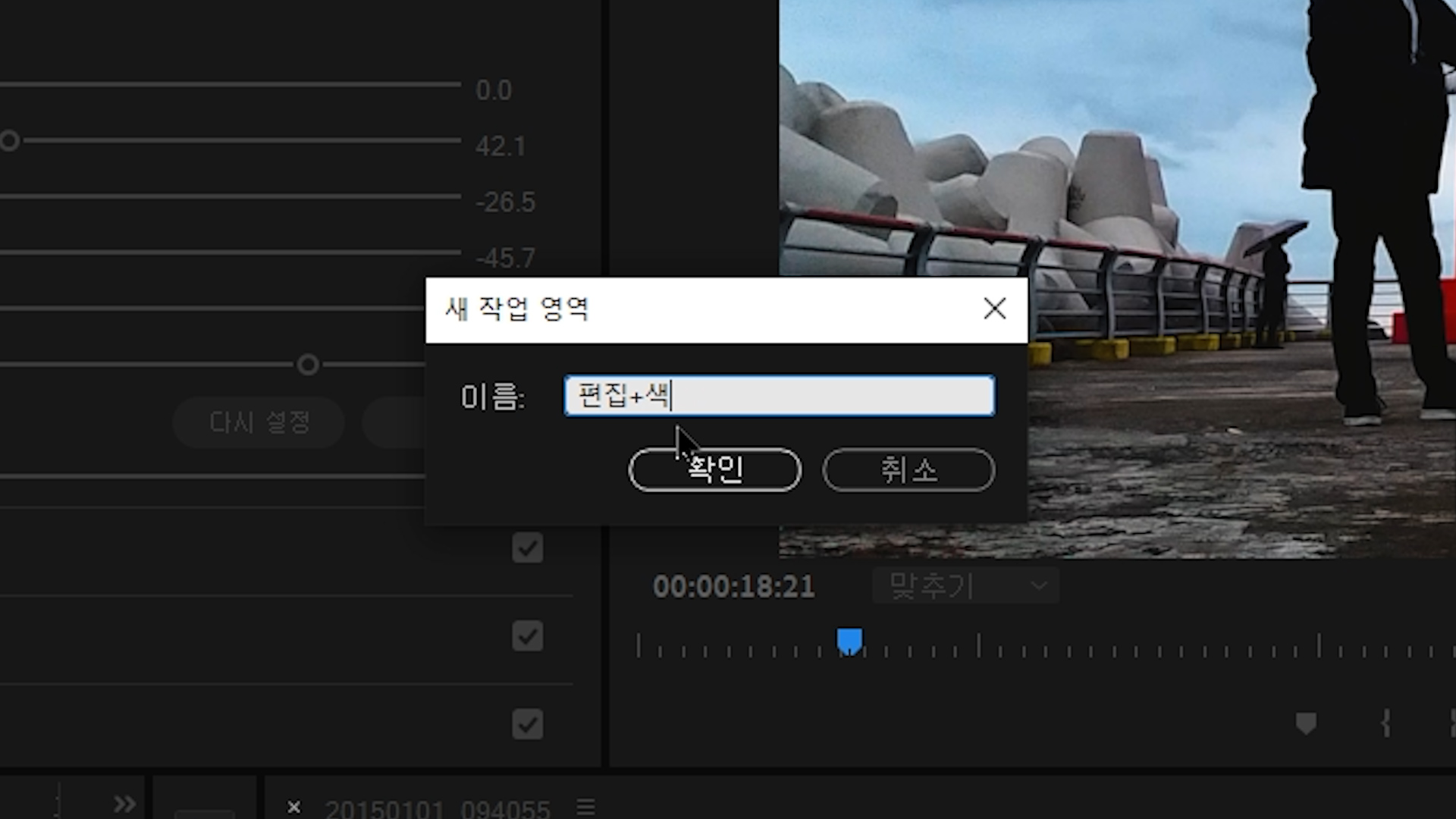Click the blue playhead on the time ruler
The width and height of the screenshot is (1456, 819).
pyautogui.click(x=849, y=642)
